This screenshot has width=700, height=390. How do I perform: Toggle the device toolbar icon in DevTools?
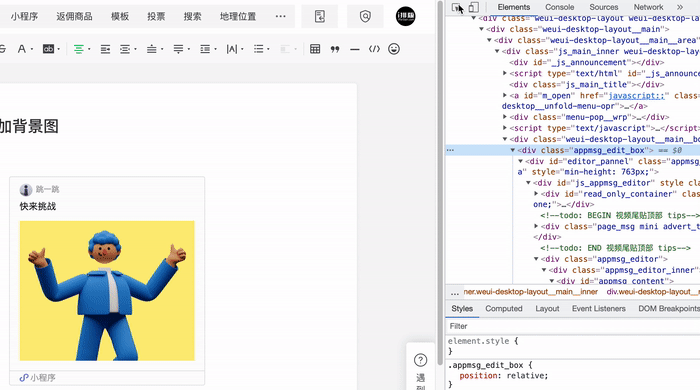(474, 7)
